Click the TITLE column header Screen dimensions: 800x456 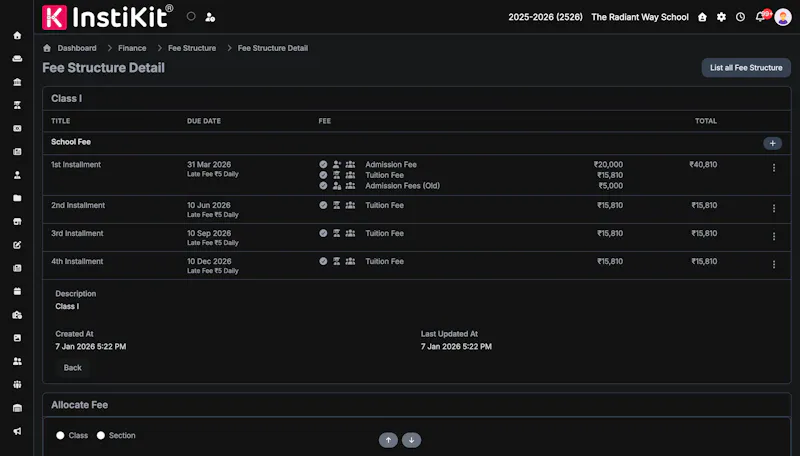61,121
